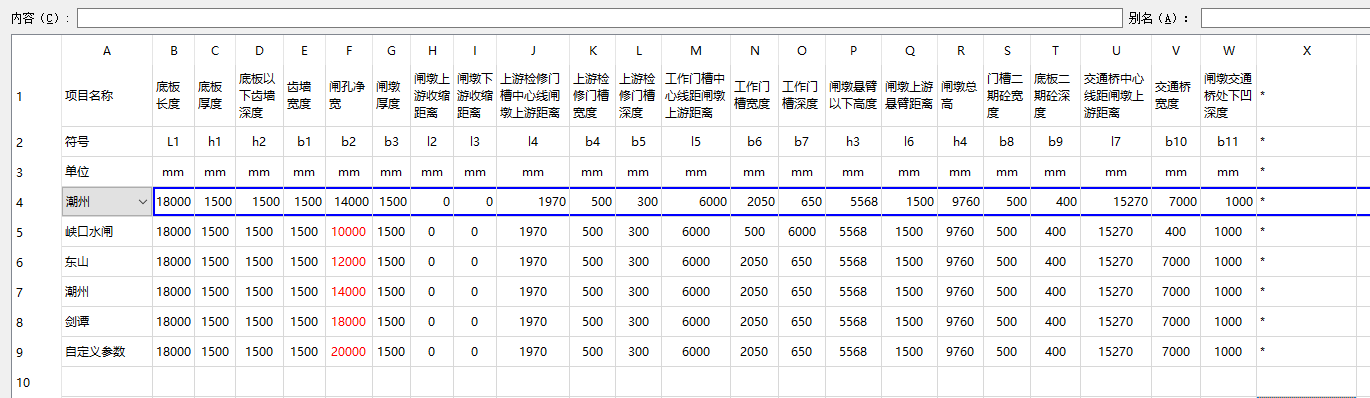Click the 底板以下齿墙深度 header cell
Image resolution: width=1370 pixels, height=398 pixels.
(x=259, y=97)
